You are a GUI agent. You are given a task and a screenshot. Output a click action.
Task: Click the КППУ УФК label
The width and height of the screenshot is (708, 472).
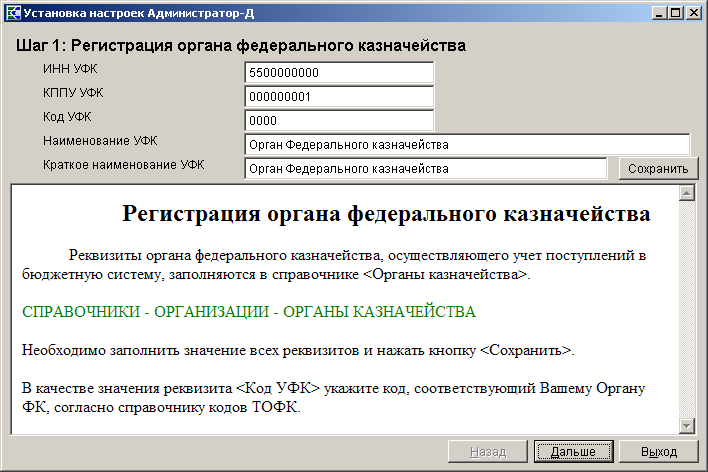tap(73, 93)
